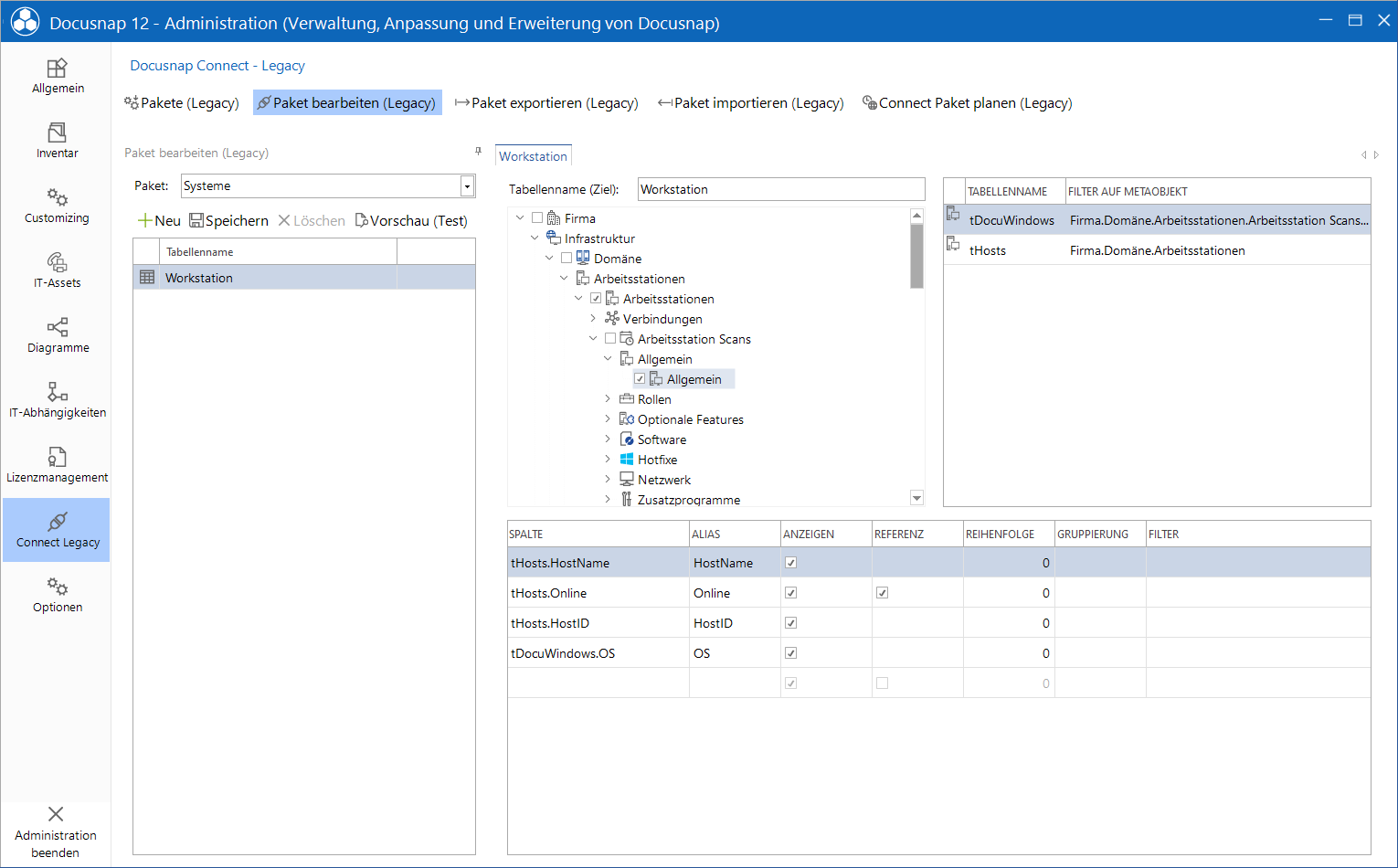Click the Neu button
This screenshot has height=868, width=1398.
[159, 220]
